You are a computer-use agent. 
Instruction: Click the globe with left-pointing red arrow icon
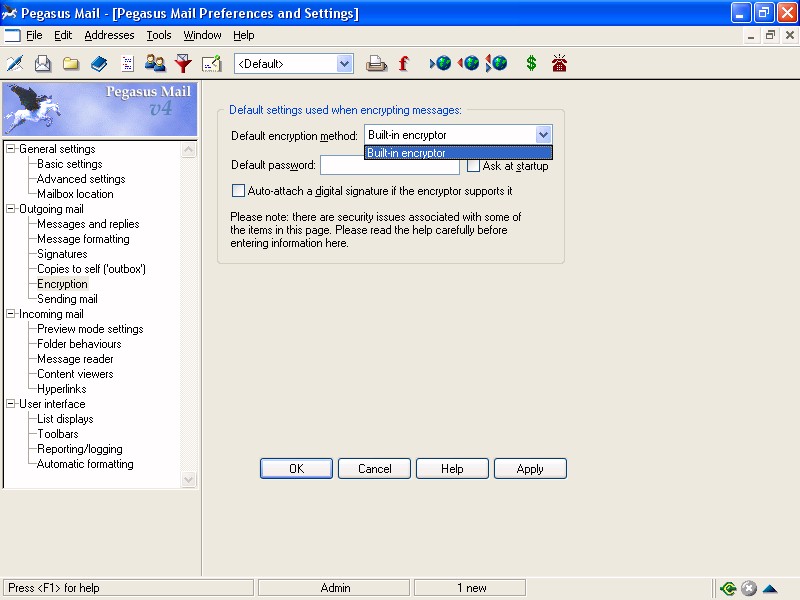[468, 63]
